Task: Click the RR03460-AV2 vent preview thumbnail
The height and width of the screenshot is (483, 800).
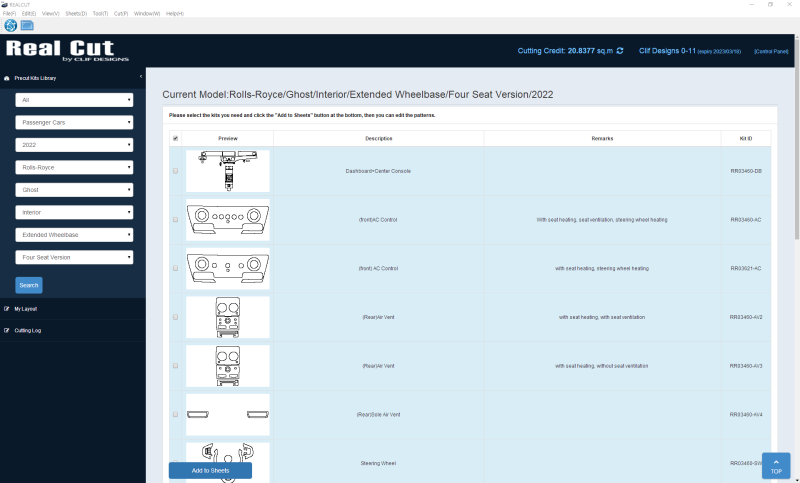Action: point(228,317)
